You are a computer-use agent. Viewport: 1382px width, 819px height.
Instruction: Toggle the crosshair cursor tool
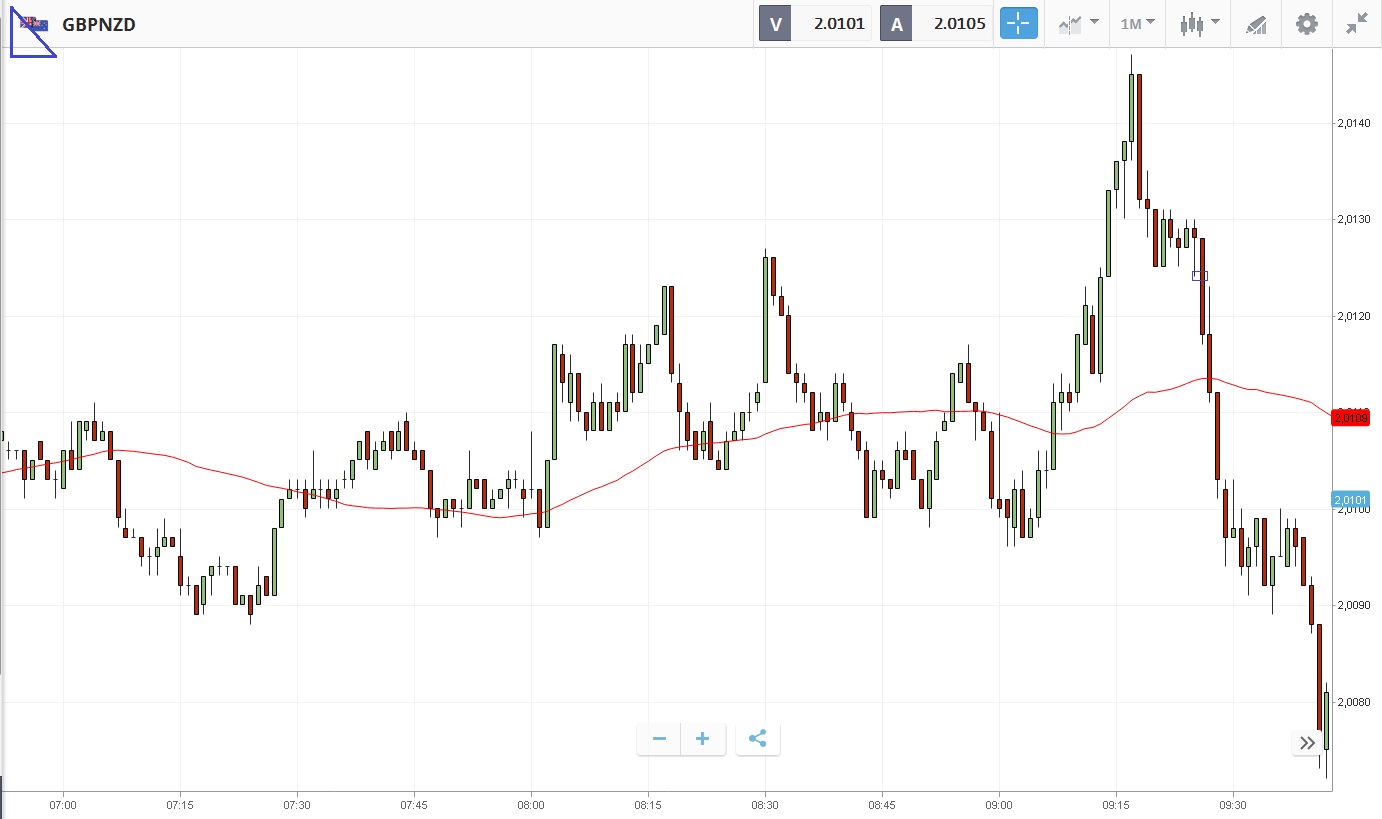point(1019,24)
